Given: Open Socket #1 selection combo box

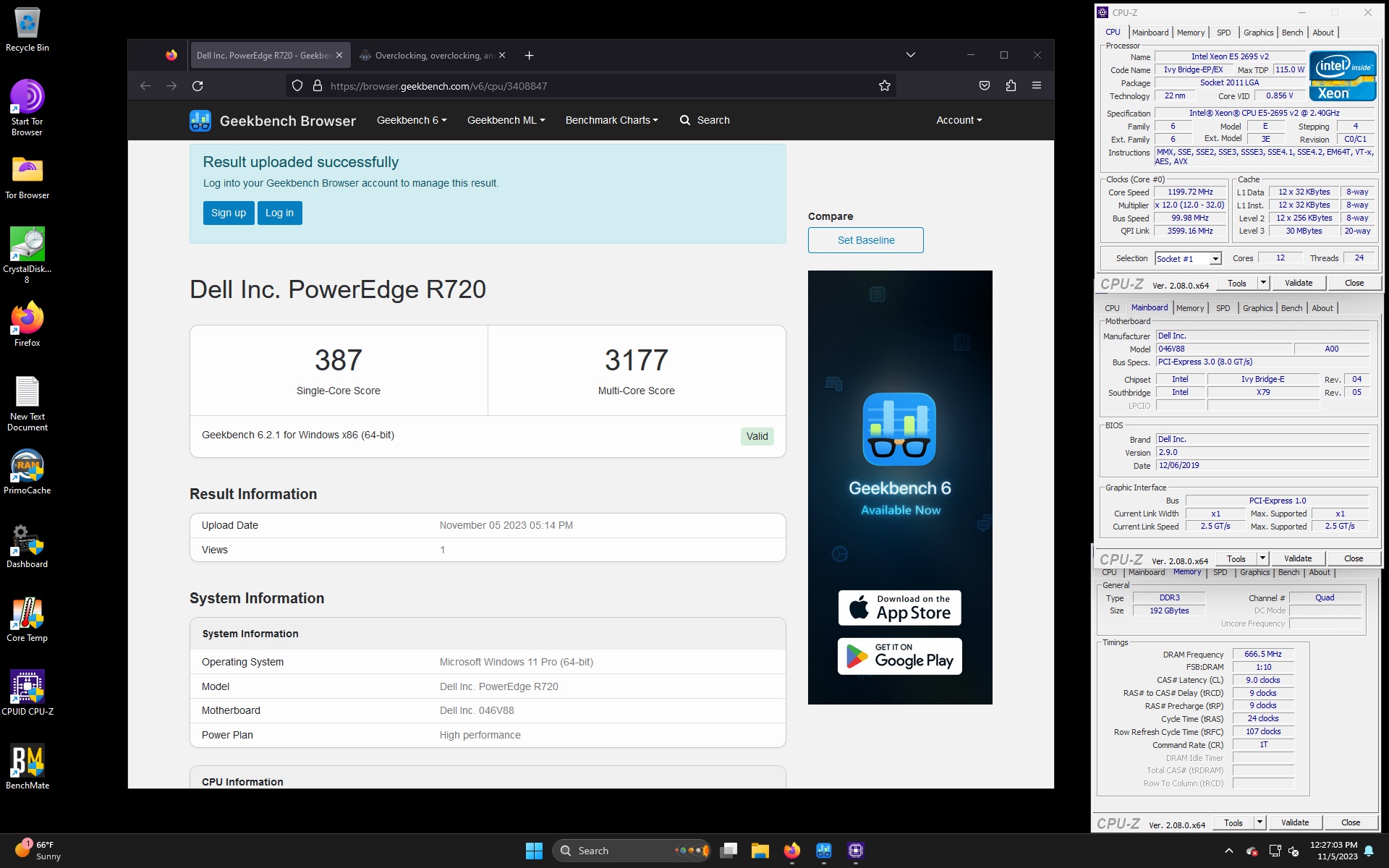Looking at the screenshot, I should tap(1188, 258).
